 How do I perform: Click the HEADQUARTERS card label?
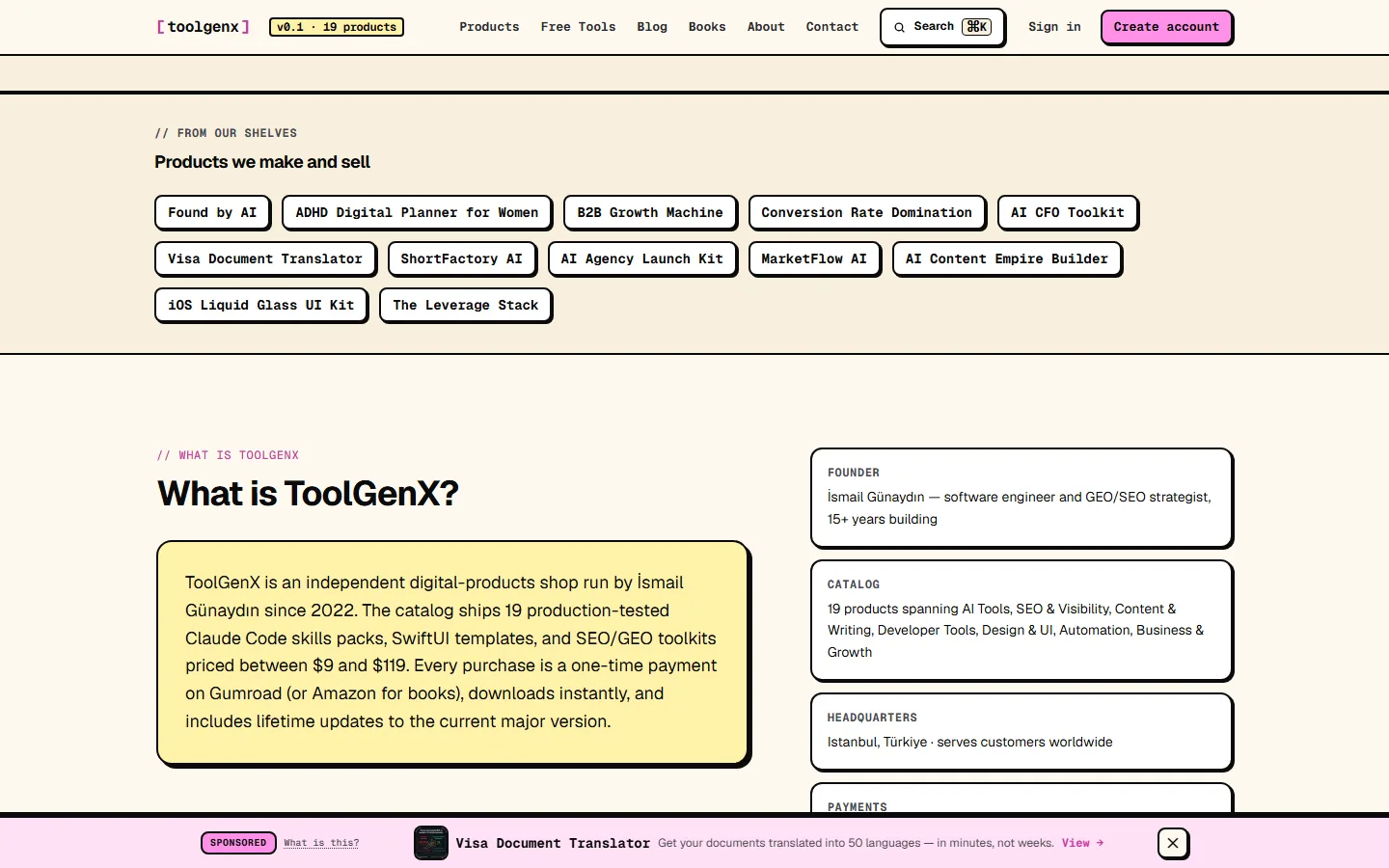point(872,718)
